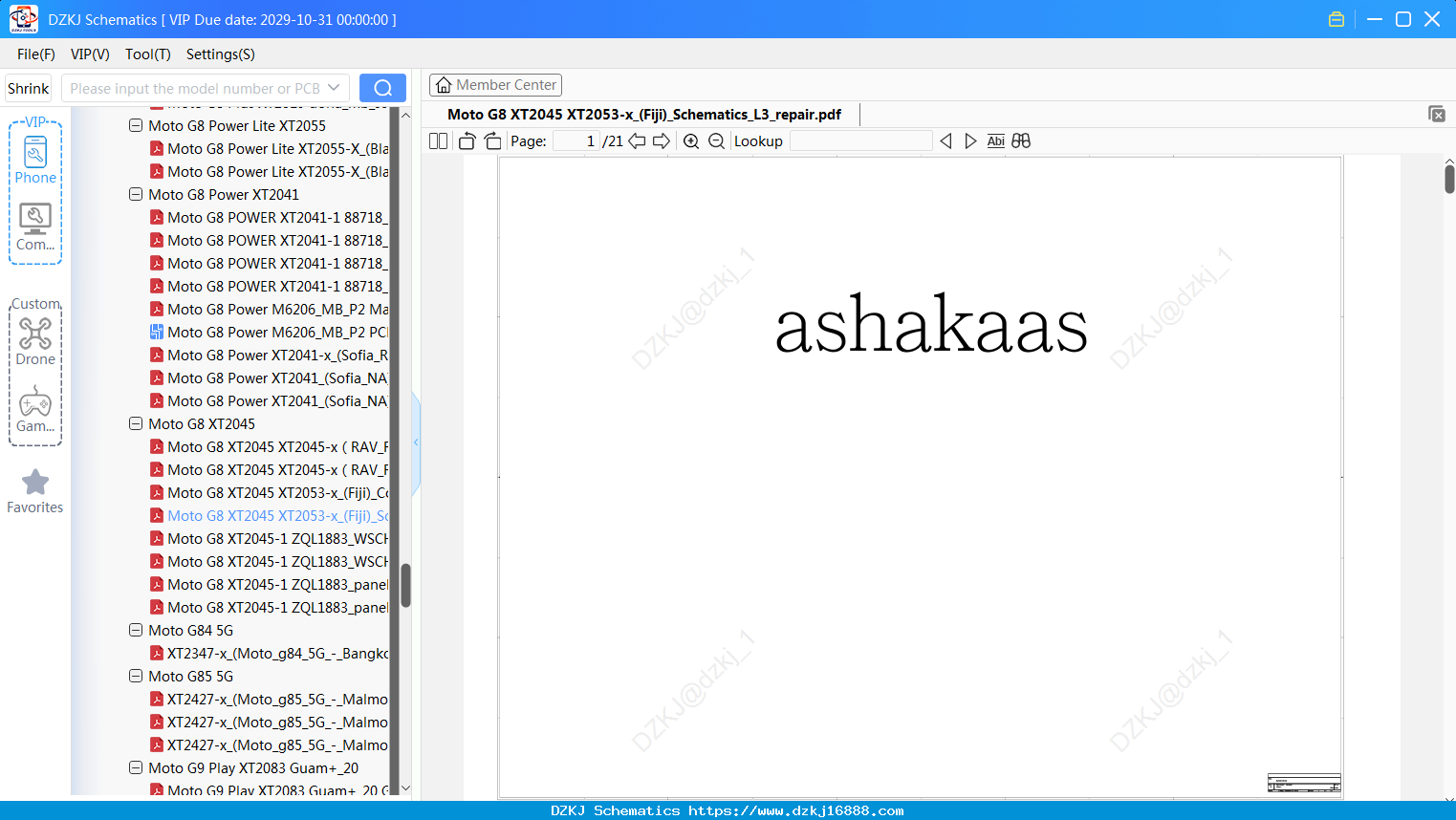Screen dimensions: 1456x820
Task: Click the Shrink button
Action: point(29,88)
